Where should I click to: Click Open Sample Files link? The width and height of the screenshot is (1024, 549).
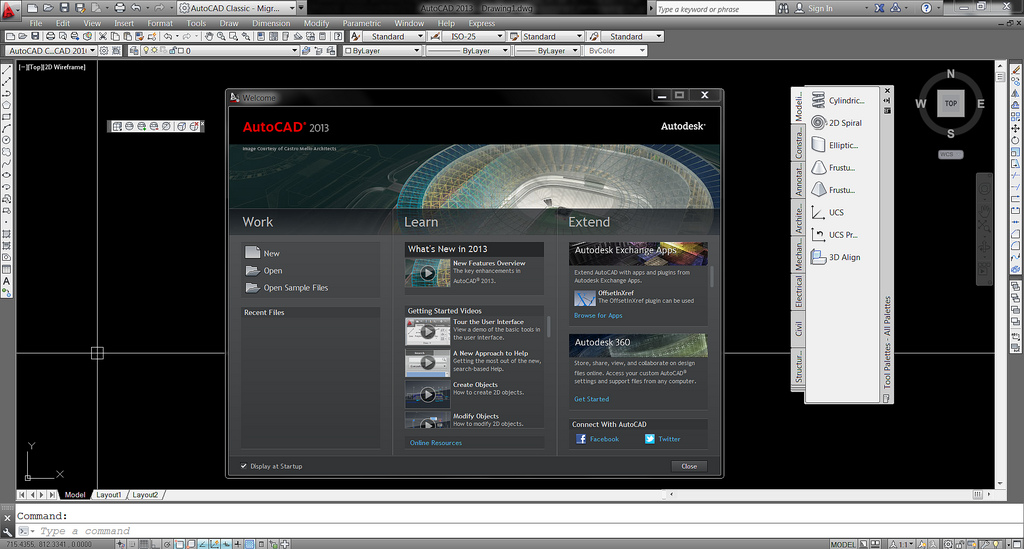tap(296, 287)
